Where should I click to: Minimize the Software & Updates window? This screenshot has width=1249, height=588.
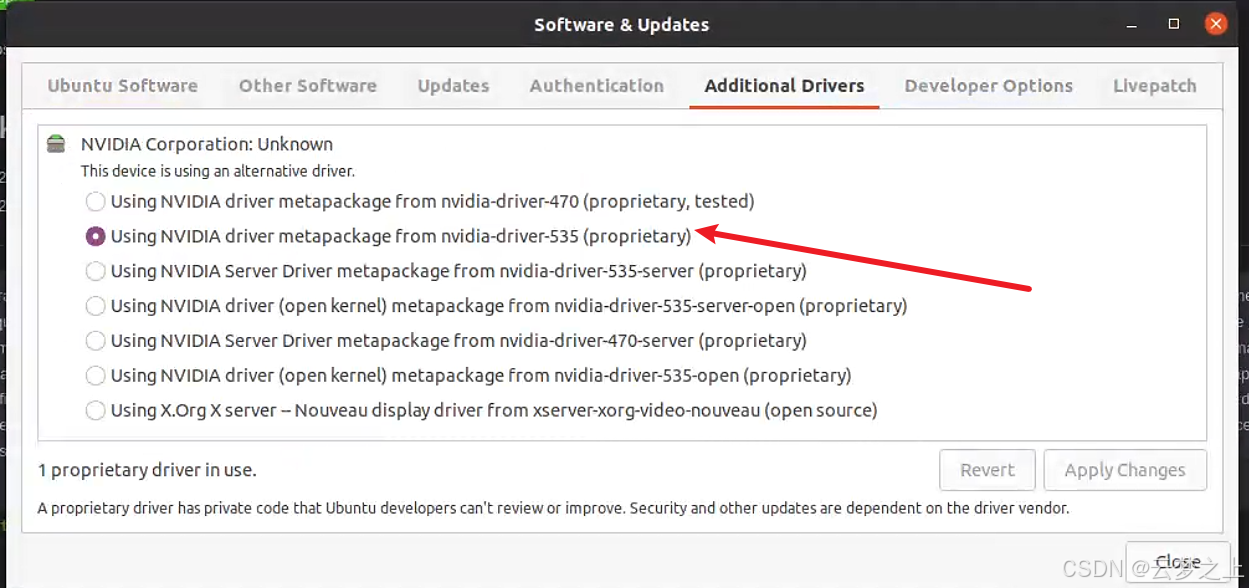[1134, 24]
